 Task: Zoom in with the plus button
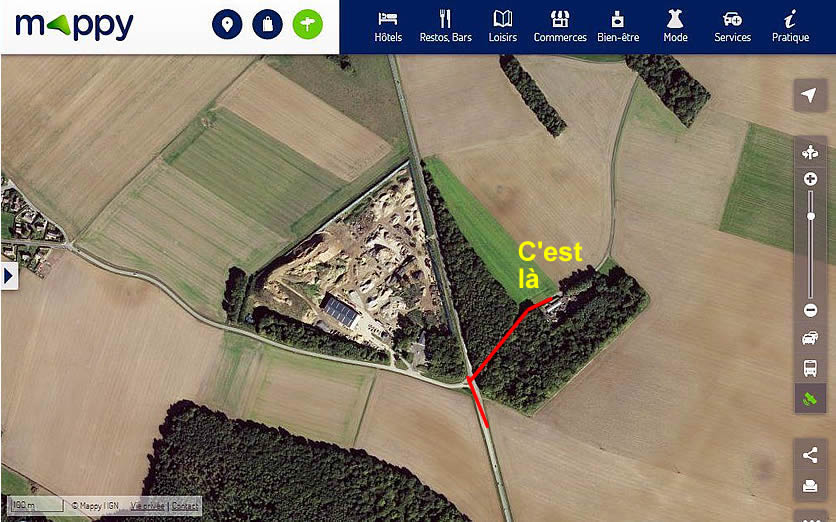coord(810,179)
